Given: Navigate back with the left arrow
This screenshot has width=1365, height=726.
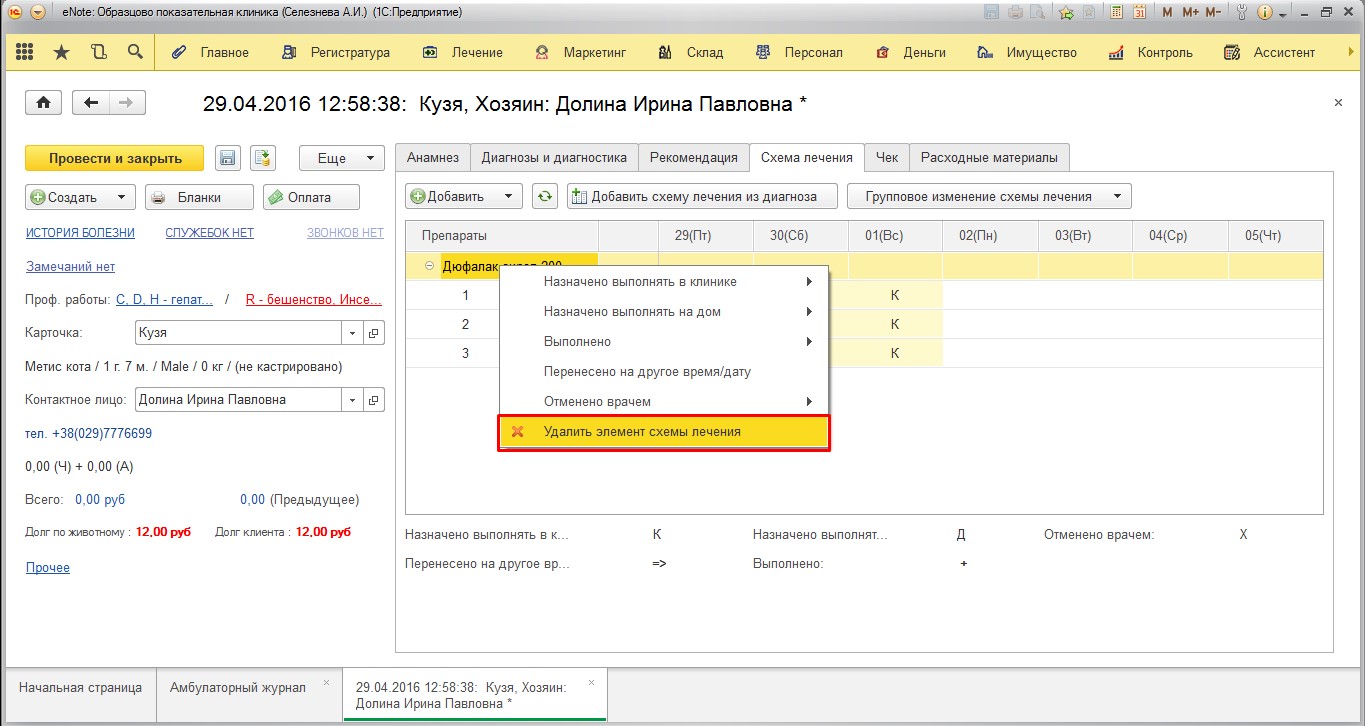Looking at the screenshot, I should [92, 103].
